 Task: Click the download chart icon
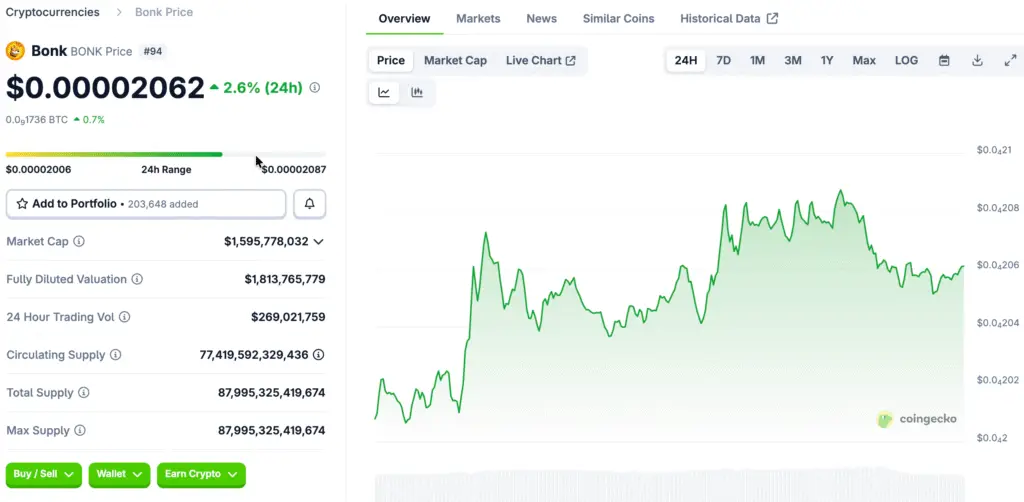pyautogui.click(x=977, y=61)
